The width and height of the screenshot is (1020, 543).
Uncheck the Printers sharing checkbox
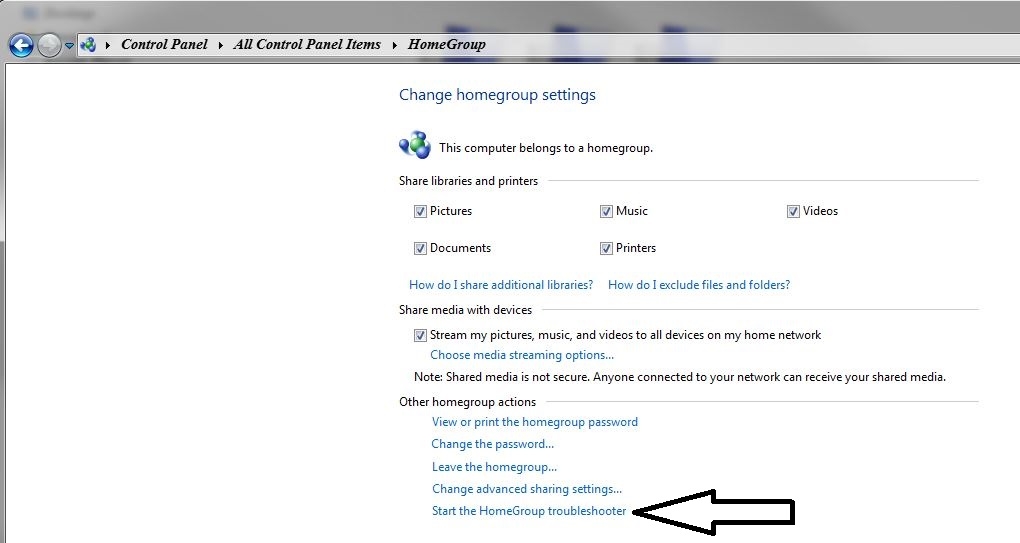point(606,248)
